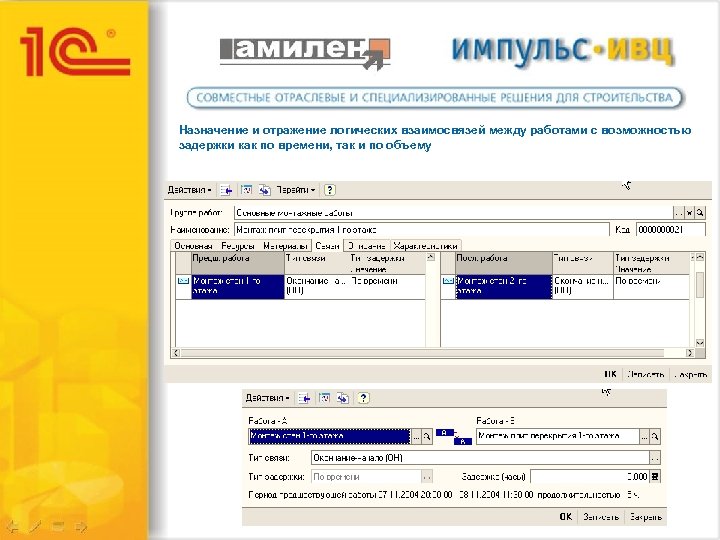Open Работа-А value with magnifier button
This screenshot has height=540, width=720.
click(x=427, y=437)
